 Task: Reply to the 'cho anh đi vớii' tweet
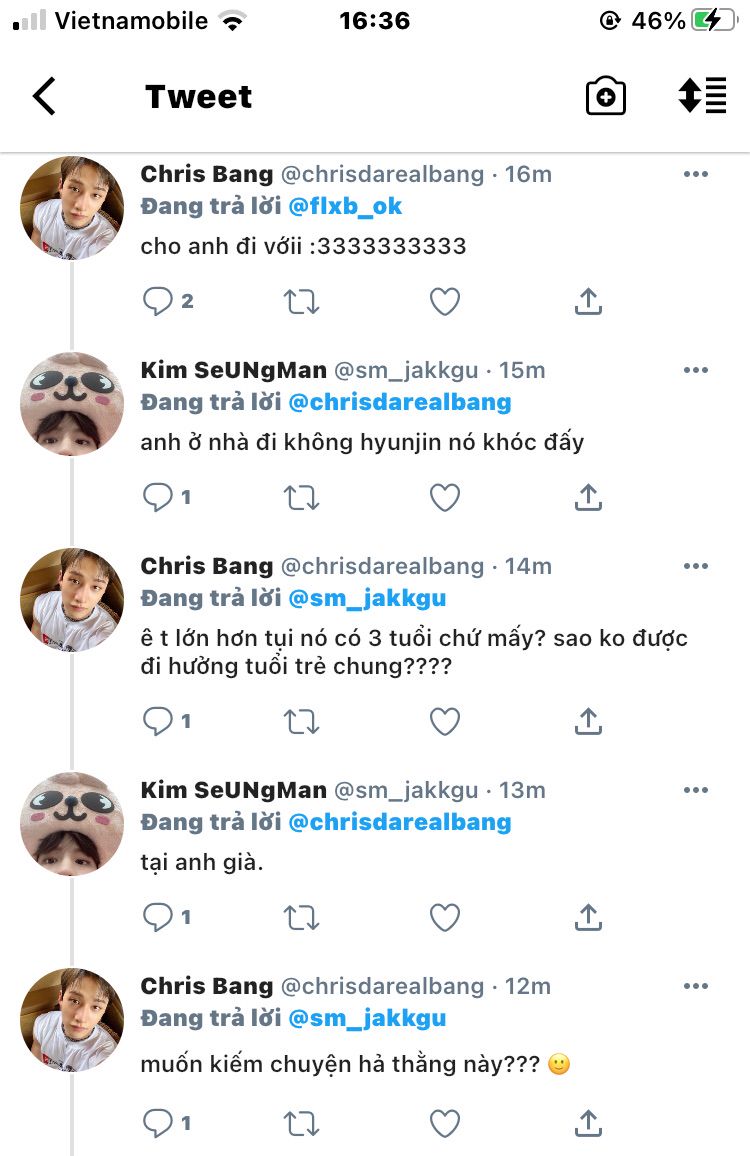pyautogui.click(x=158, y=301)
